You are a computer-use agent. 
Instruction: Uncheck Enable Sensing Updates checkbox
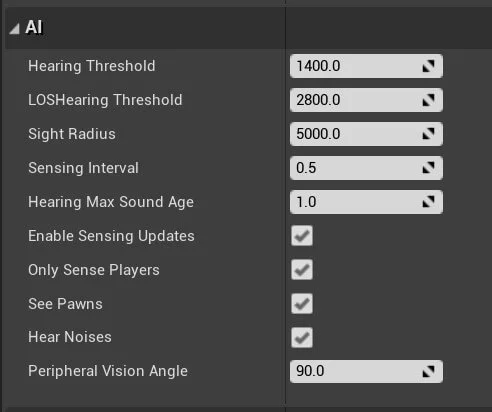pos(302,236)
